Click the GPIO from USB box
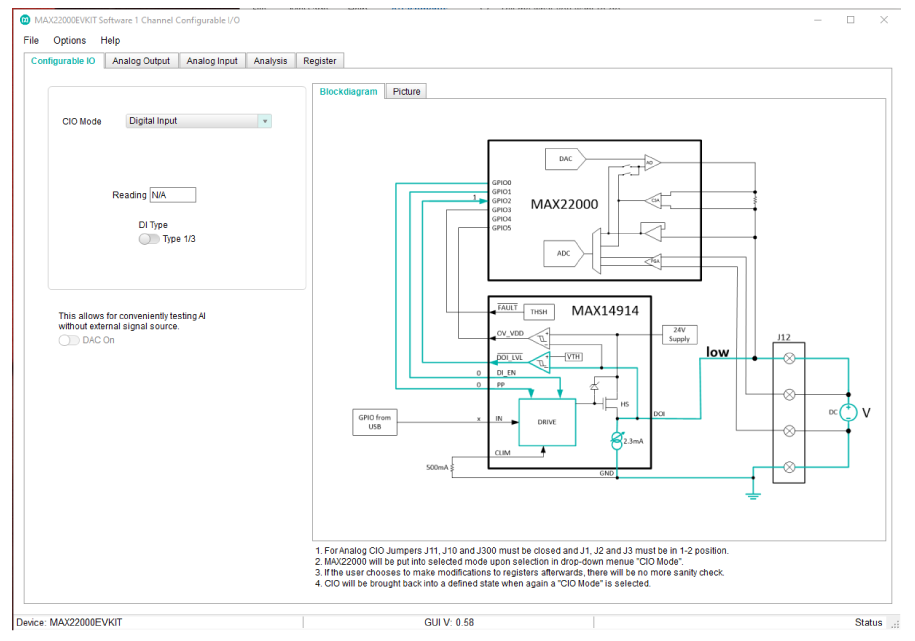Screen dimensions: 915x641 point(375,422)
